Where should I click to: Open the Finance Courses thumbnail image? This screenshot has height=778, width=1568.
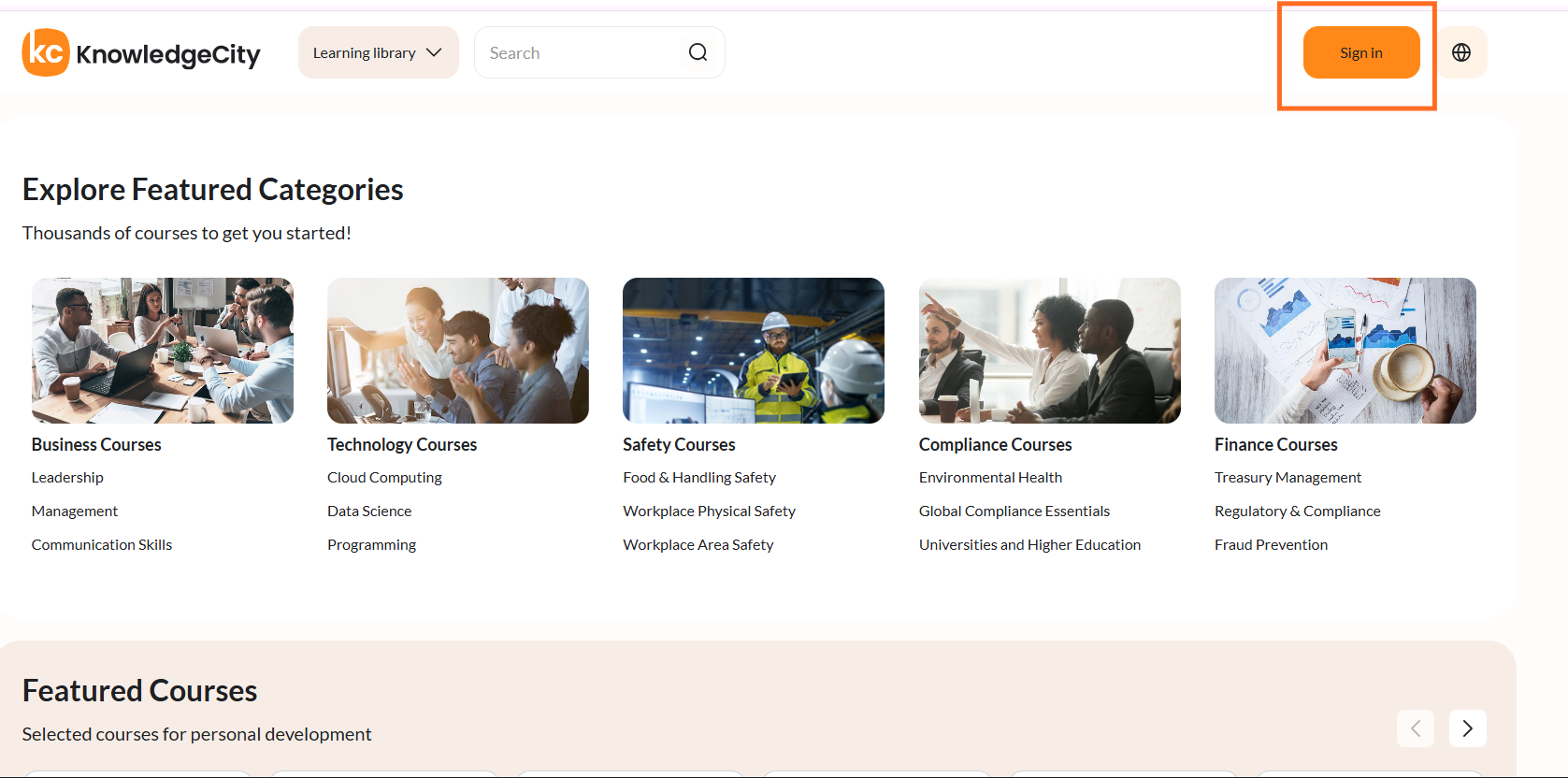tap(1345, 351)
